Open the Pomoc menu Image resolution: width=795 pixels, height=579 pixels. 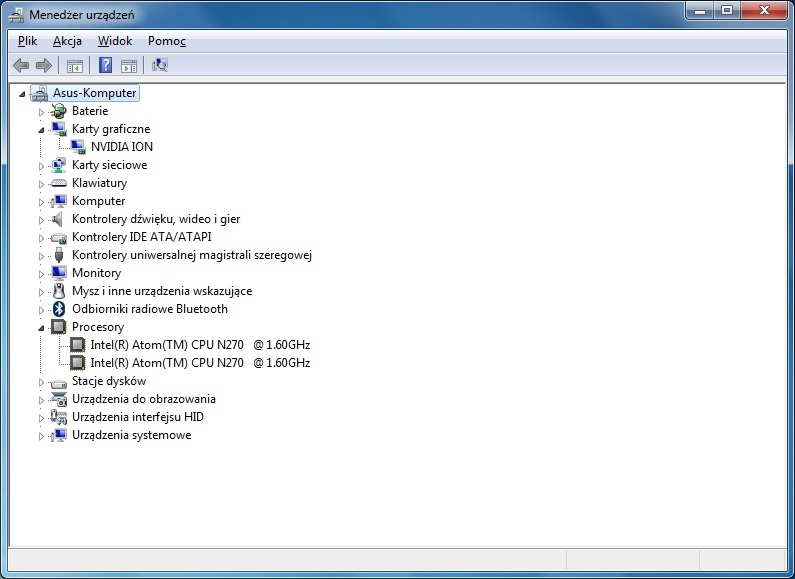pyautogui.click(x=167, y=41)
